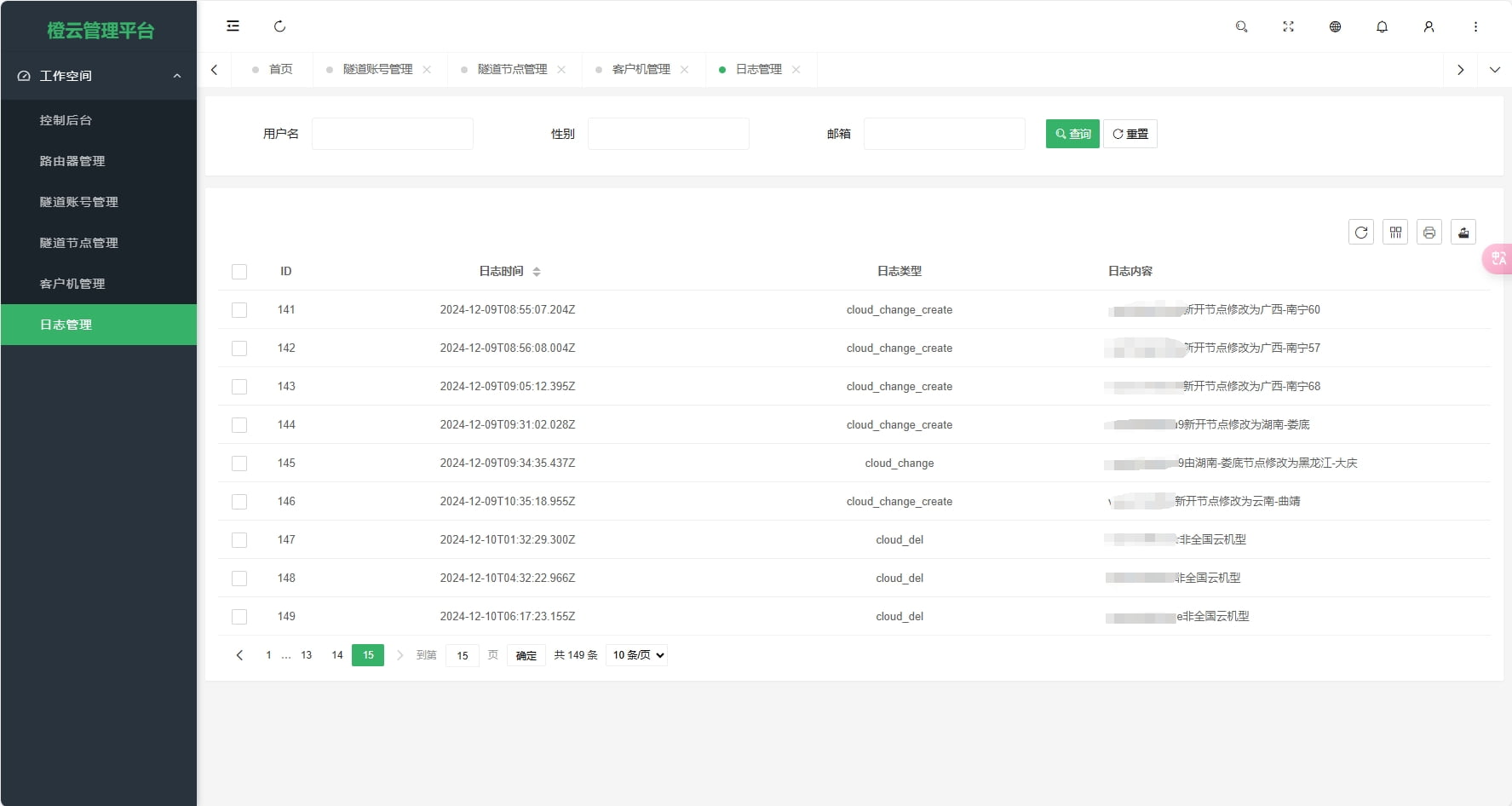Enter fullscreen mode via the expand icon

click(x=1288, y=26)
